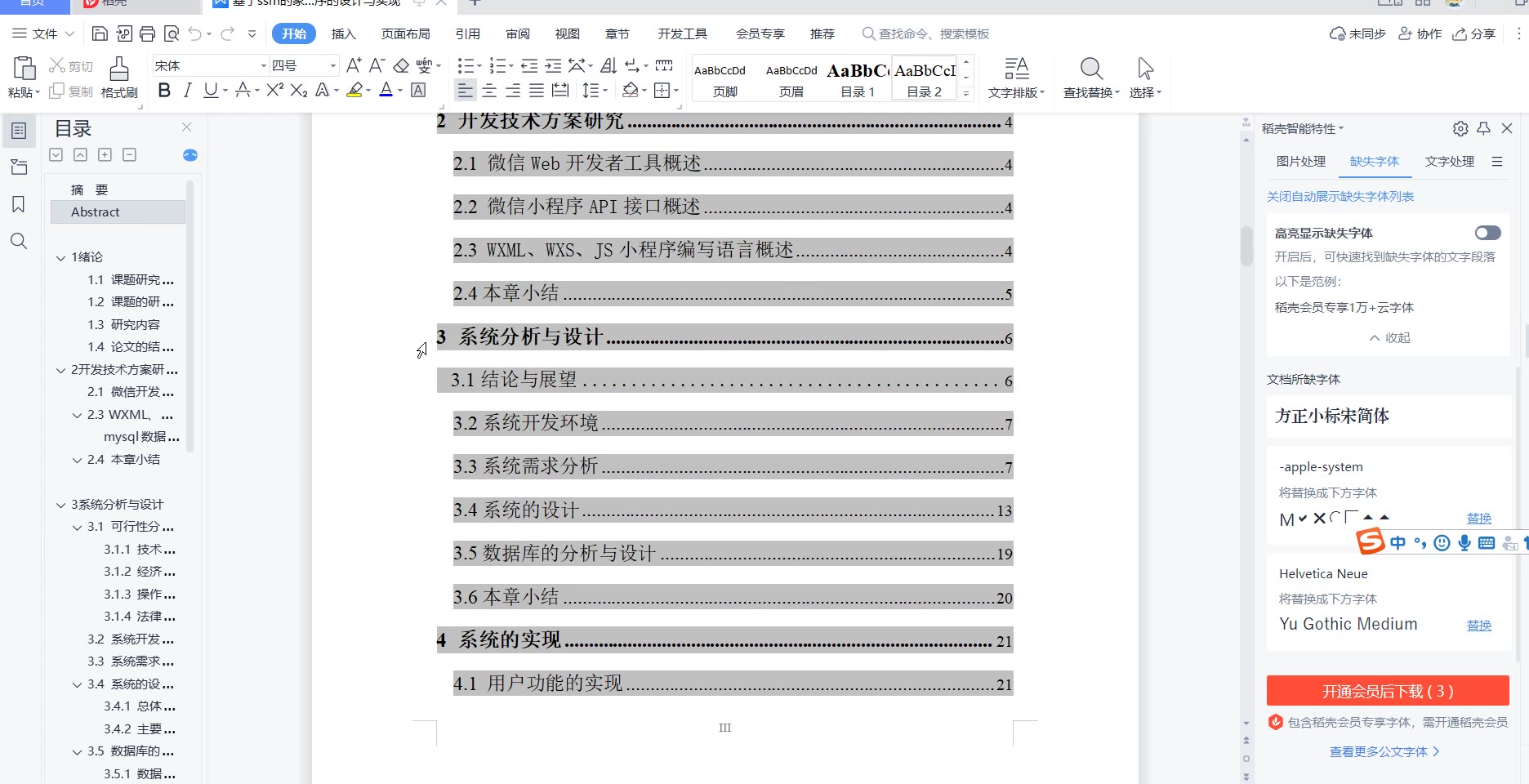1529x784 pixels.
Task: Open the search icon in left sidebar
Action: coord(18,241)
